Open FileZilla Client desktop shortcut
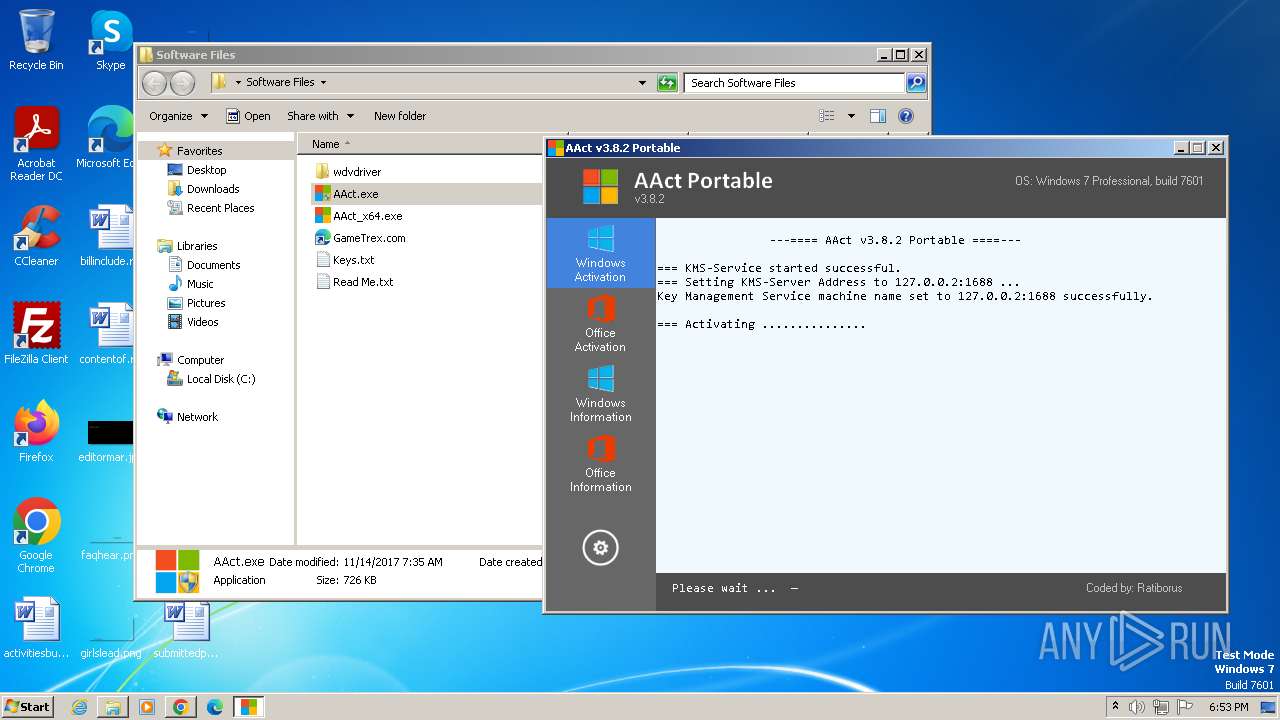Screen dimensions: 1280x720 coord(36,334)
